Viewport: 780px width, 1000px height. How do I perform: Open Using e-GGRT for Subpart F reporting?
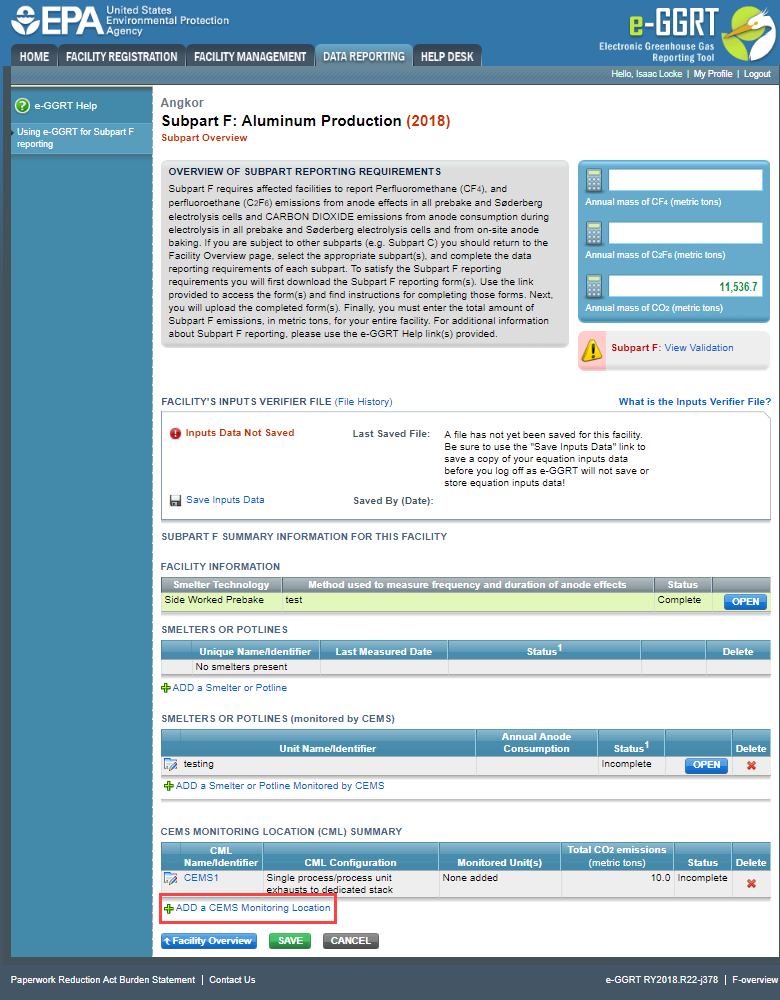(x=75, y=138)
